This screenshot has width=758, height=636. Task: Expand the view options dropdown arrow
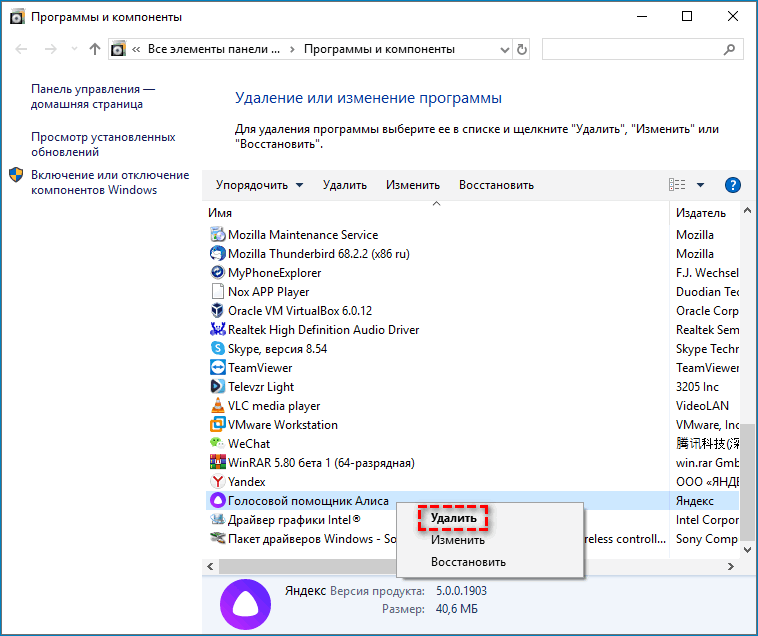[x=700, y=185]
